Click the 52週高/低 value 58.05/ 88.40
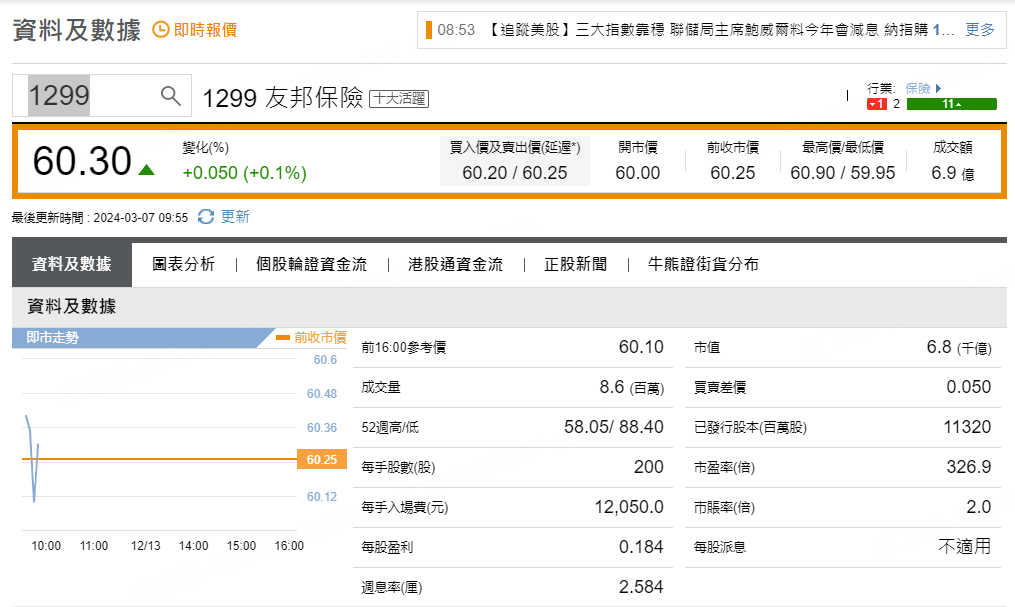The height and width of the screenshot is (607, 1015). [614, 427]
